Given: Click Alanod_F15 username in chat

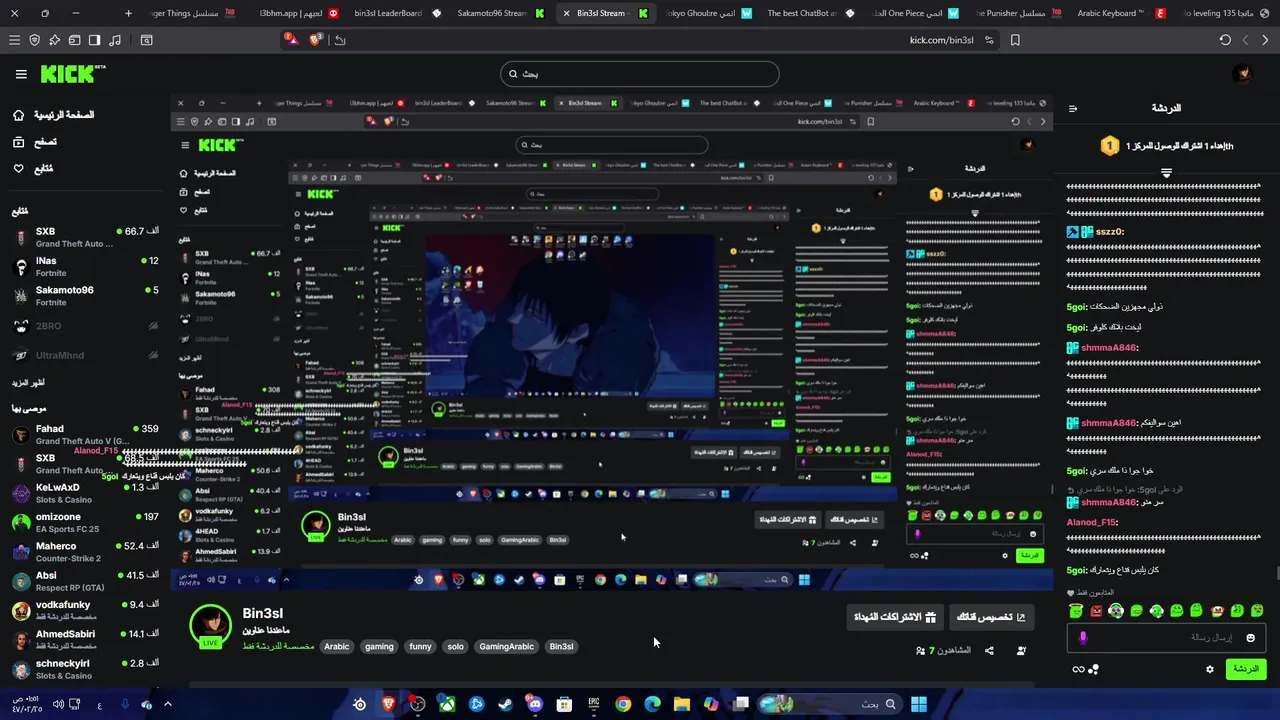Looking at the screenshot, I should tap(1092, 522).
